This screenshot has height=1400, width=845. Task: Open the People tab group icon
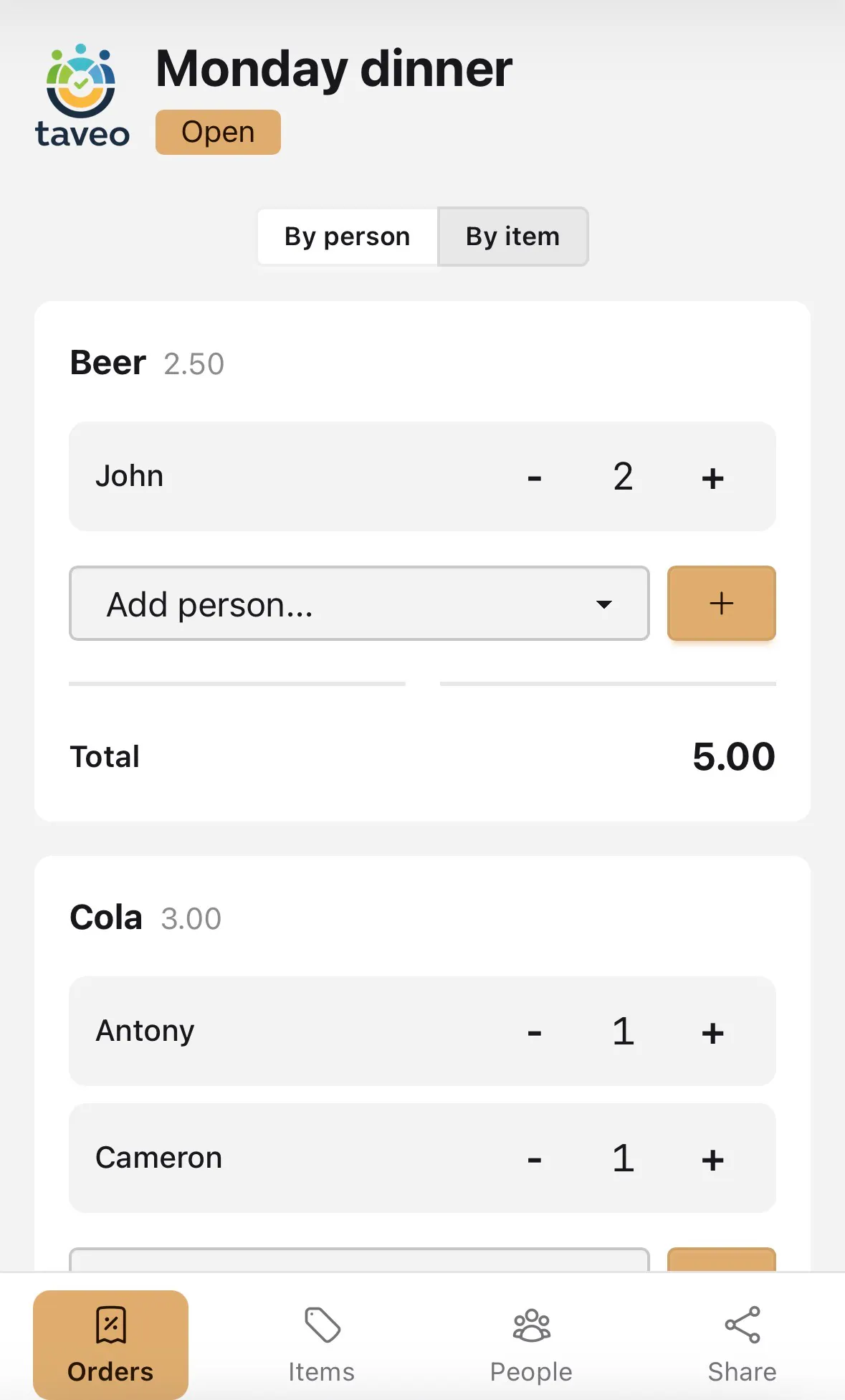[531, 1325]
